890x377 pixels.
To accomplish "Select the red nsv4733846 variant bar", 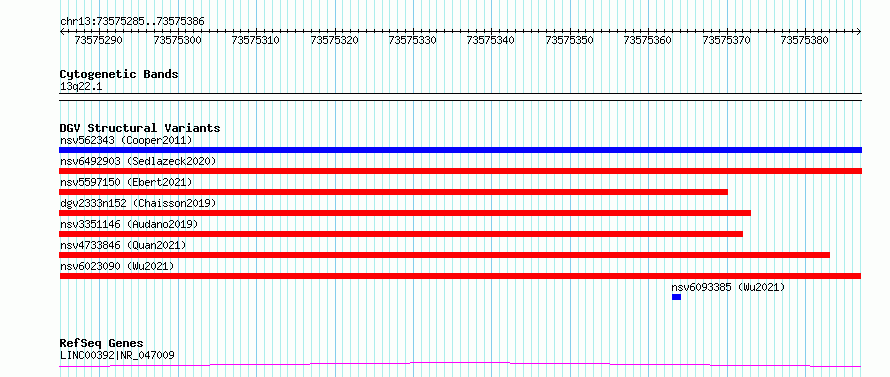I will coord(444,255).
